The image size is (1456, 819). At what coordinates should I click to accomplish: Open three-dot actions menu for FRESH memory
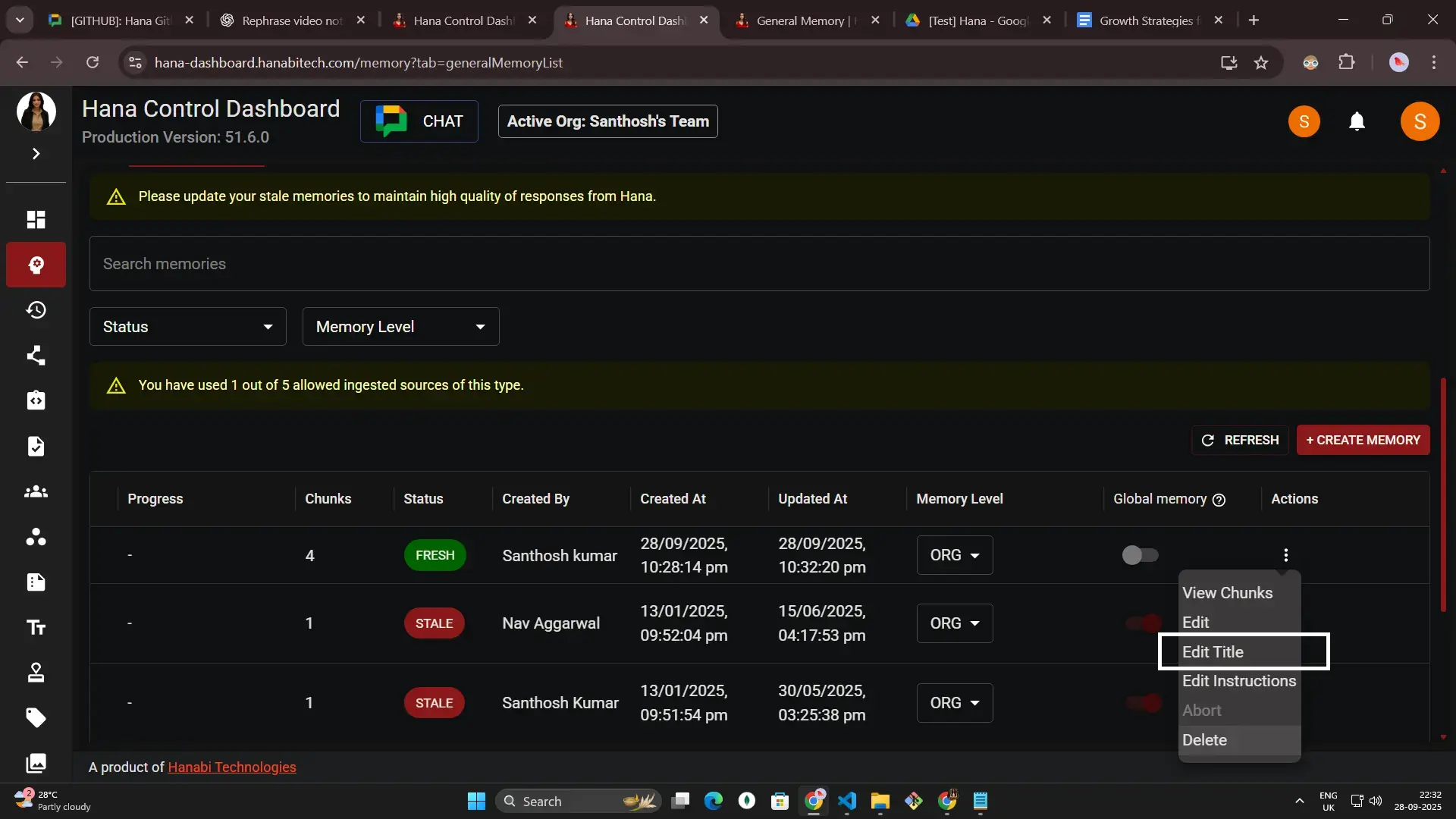(x=1285, y=555)
